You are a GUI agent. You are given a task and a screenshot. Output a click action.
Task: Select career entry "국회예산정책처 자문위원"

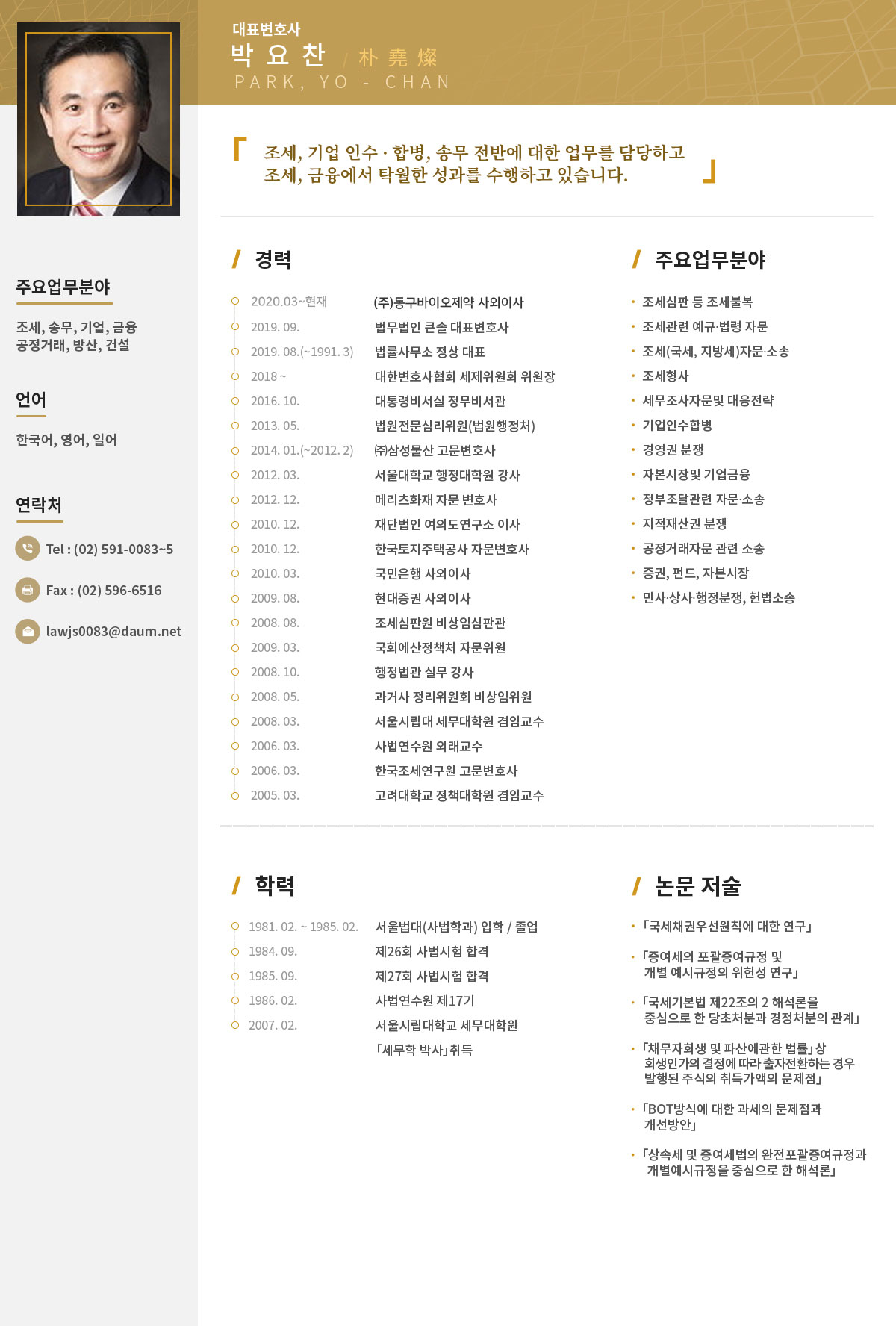pos(441,647)
